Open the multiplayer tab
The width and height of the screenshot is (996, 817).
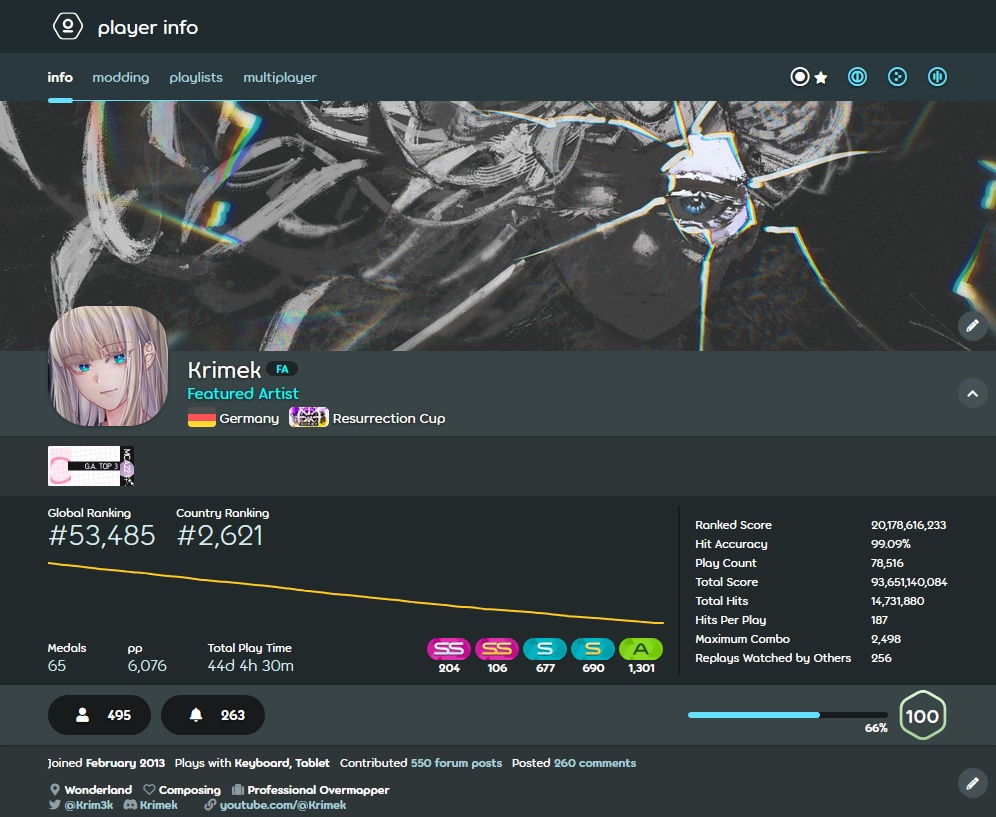pos(279,77)
